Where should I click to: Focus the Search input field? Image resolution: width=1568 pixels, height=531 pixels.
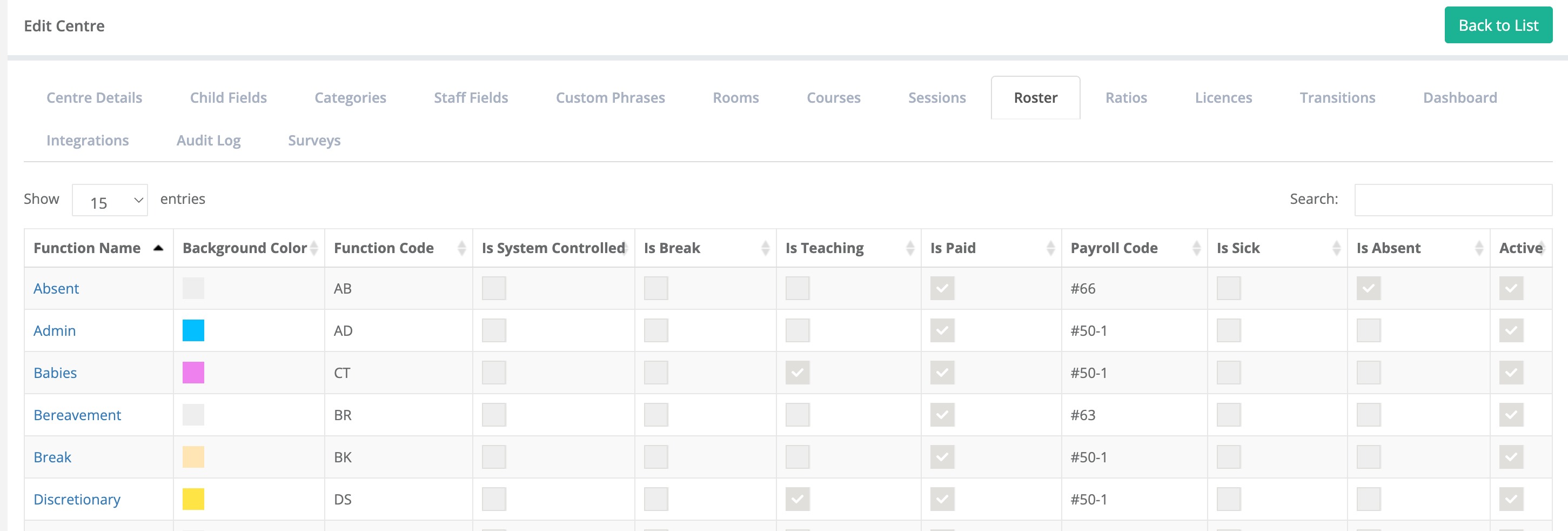(x=1453, y=200)
